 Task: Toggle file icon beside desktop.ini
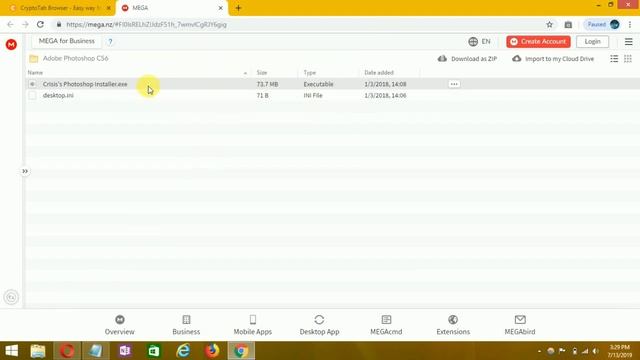click(32, 96)
